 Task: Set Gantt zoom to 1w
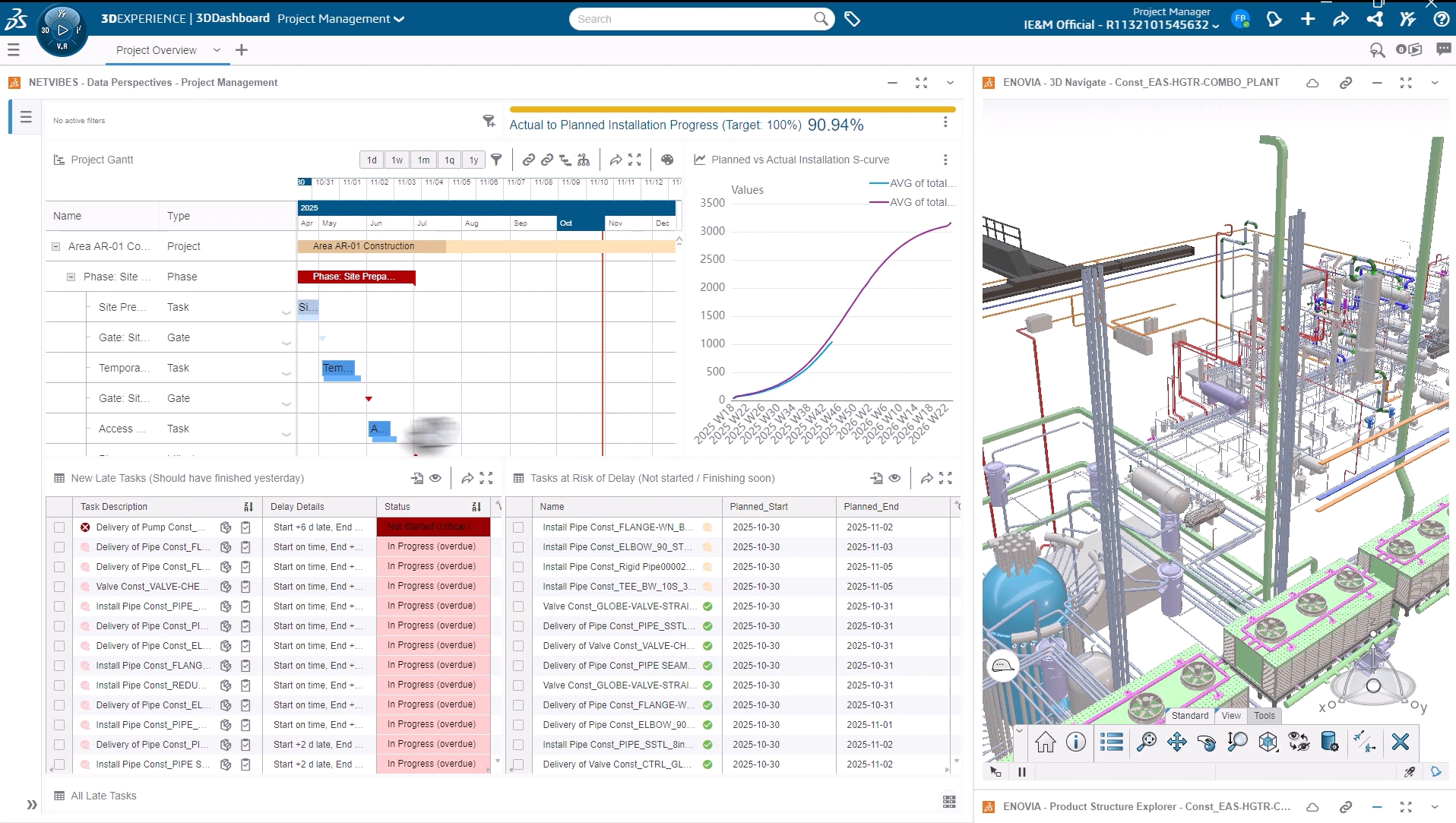tap(397, 160)
